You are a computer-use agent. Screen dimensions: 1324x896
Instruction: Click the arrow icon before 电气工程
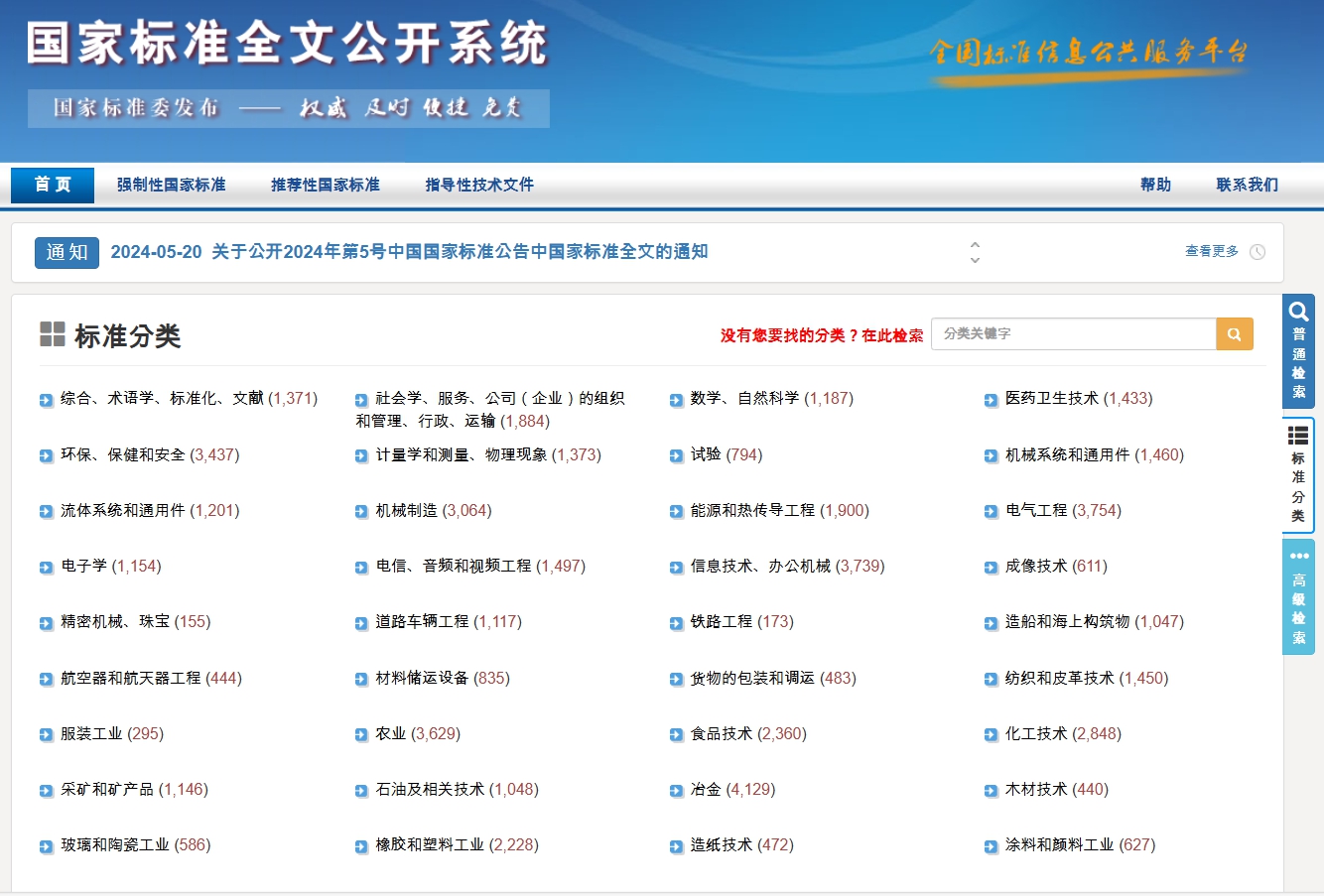992,512
